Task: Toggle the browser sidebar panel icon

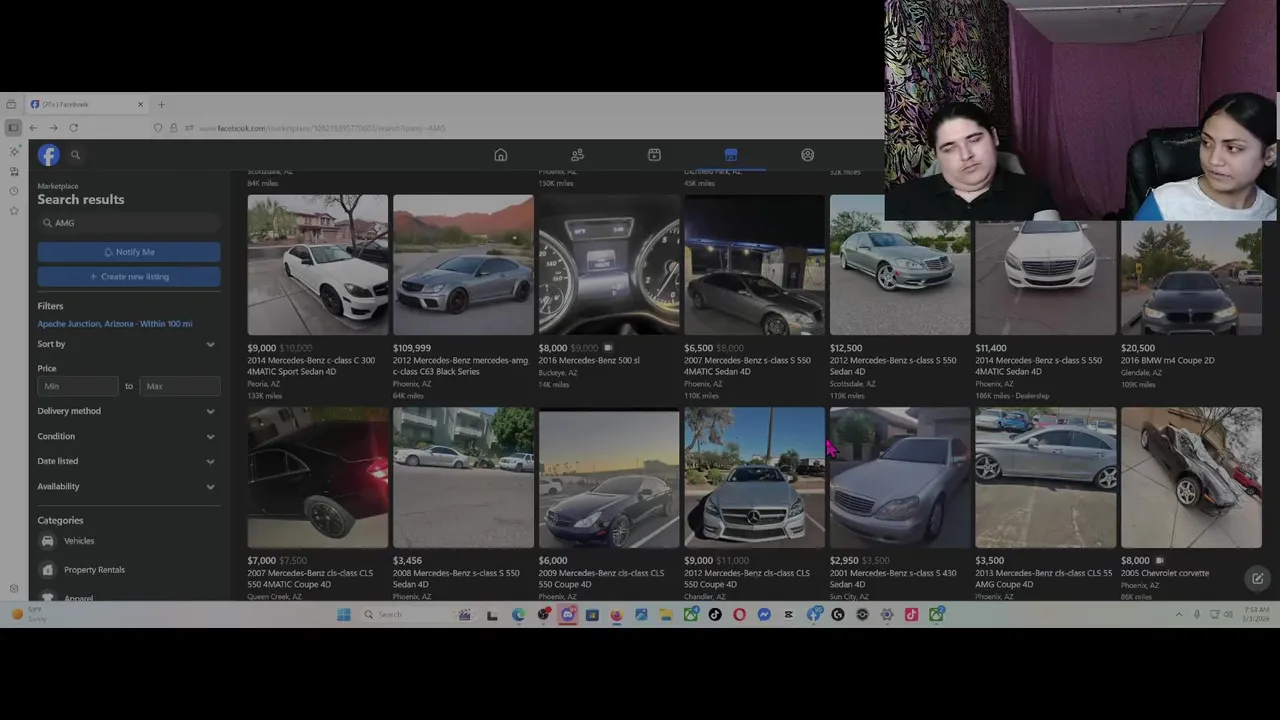Action: click(13, 128)
